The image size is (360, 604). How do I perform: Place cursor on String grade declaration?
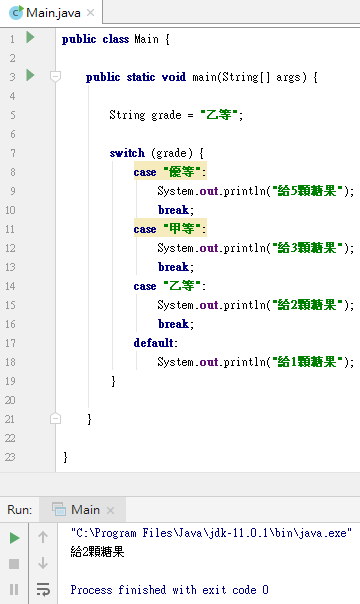click(x=176, y=115)
